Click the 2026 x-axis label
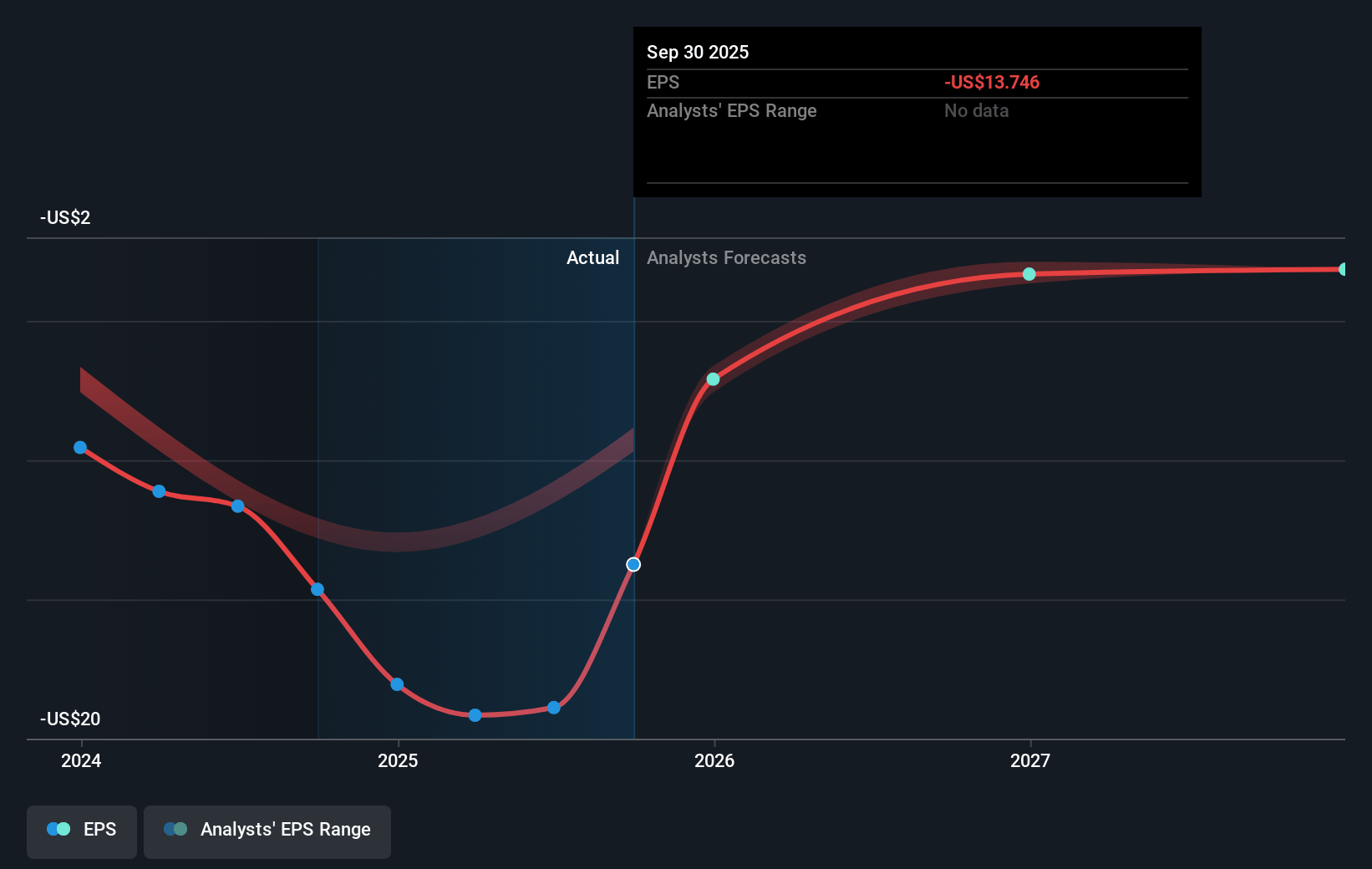This screenshot has height=869, width=1372. tap(714, 760)
